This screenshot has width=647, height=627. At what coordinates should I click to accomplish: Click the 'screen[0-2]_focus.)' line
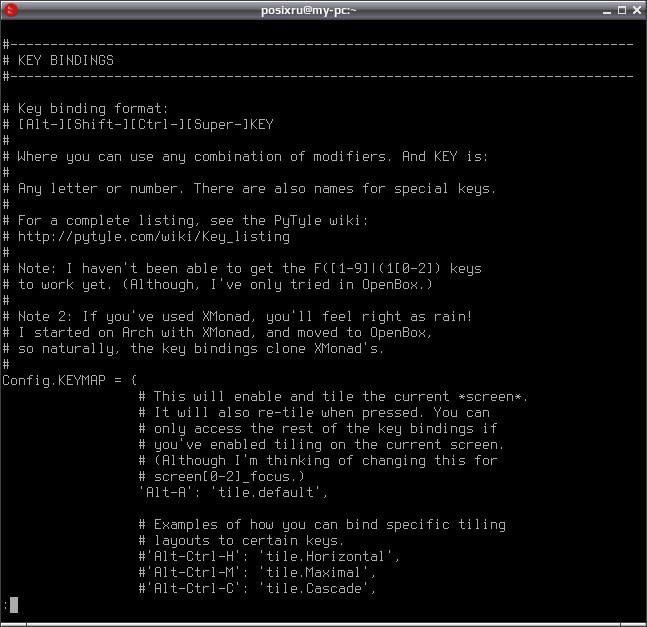point(222,477)
